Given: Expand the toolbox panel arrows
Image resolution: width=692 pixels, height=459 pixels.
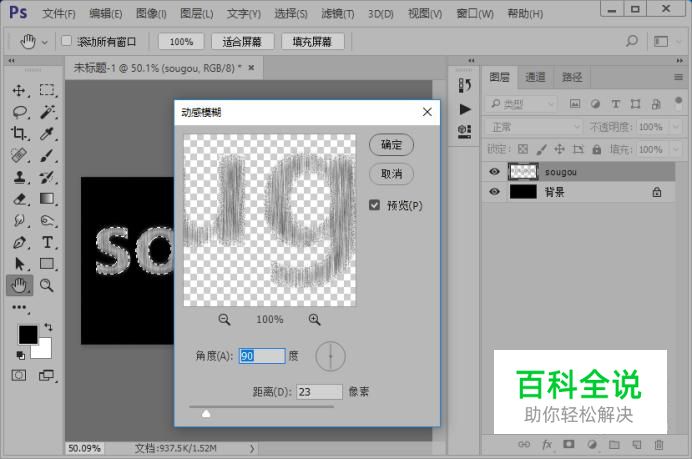Looking at the screenshot, I should point(11,60).
